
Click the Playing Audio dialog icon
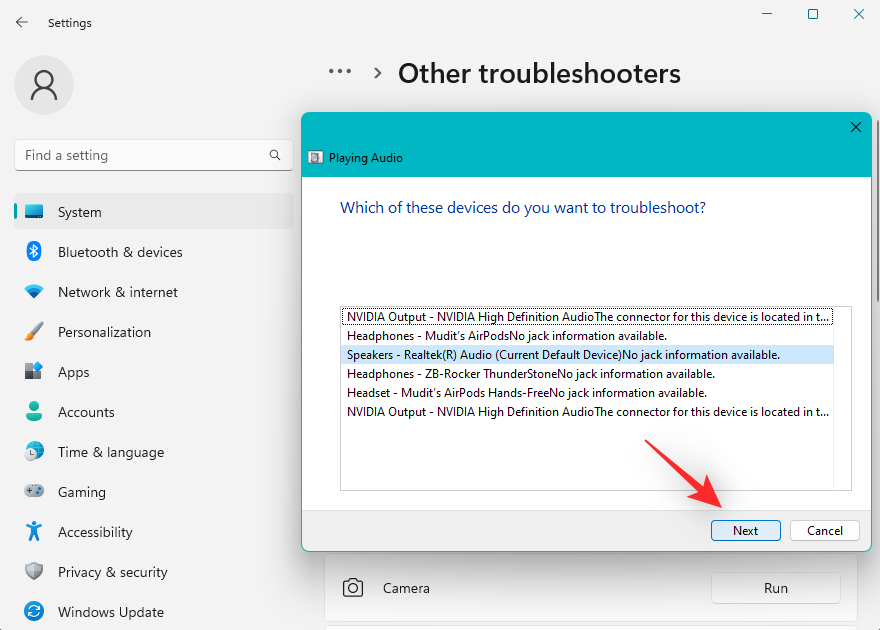[316, 158]
